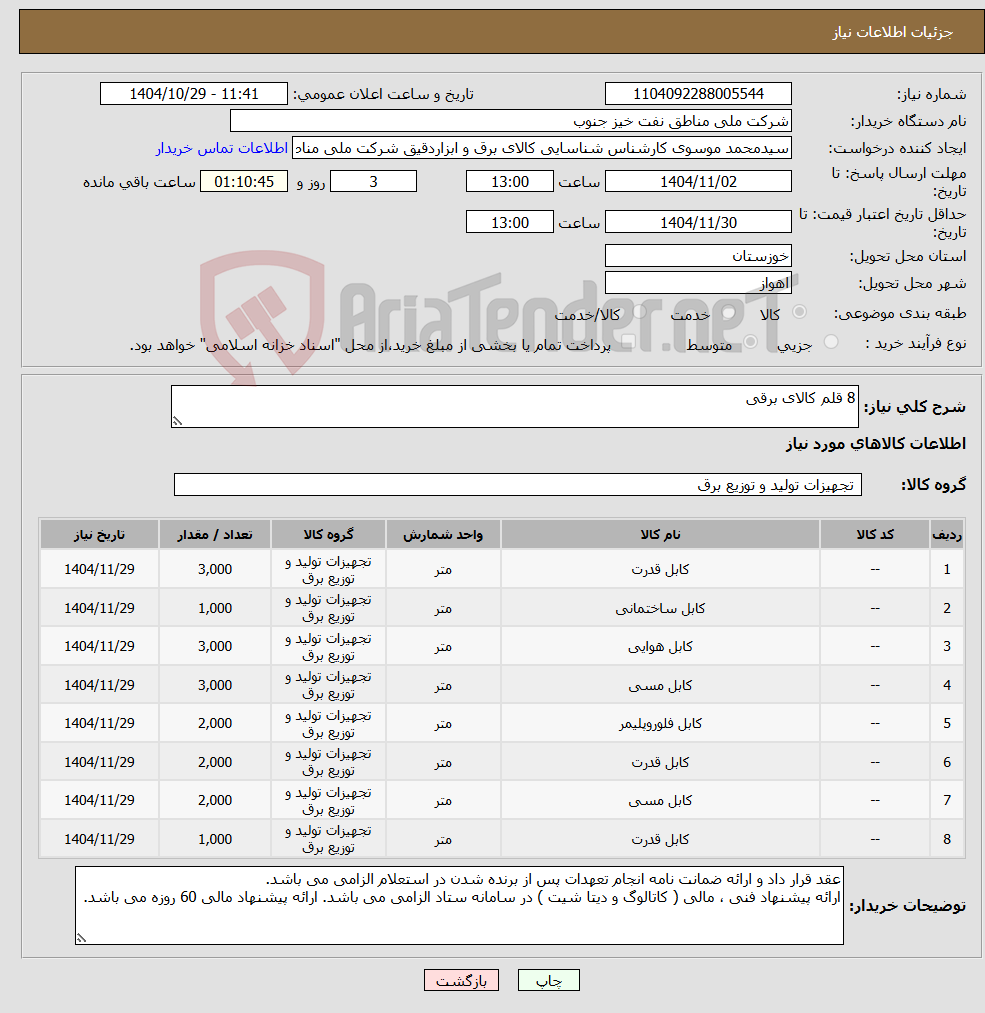Click the requester field سیدمحمد موسوی

tap(542, 148)
